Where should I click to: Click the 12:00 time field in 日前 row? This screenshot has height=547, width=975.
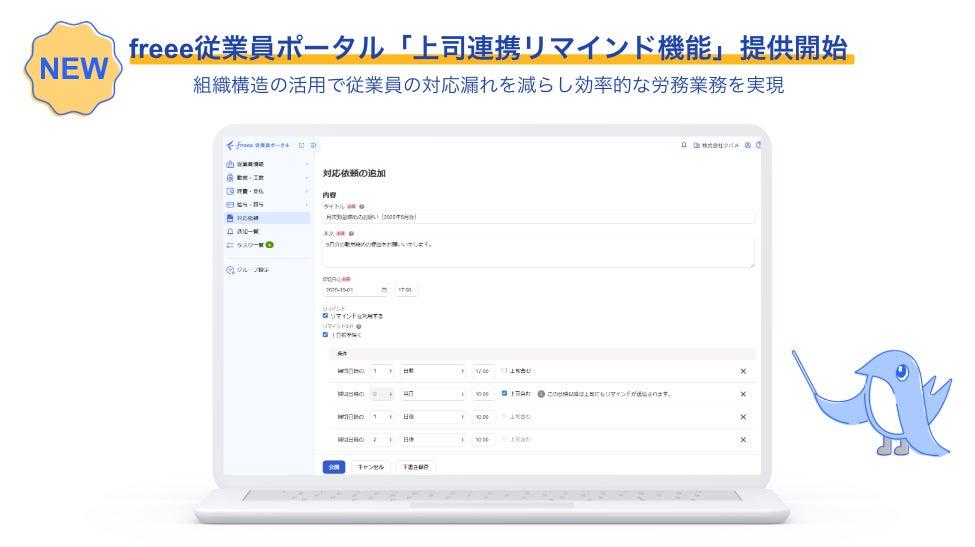484,371
